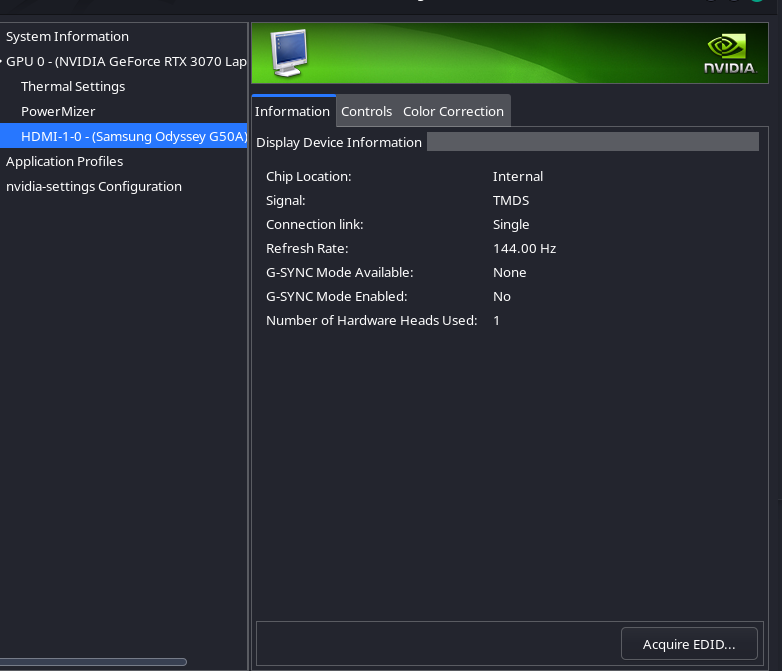Screen dimensions: 782x671
Task: Click the Acquire EDID... button
Action: tap(689, 644)
